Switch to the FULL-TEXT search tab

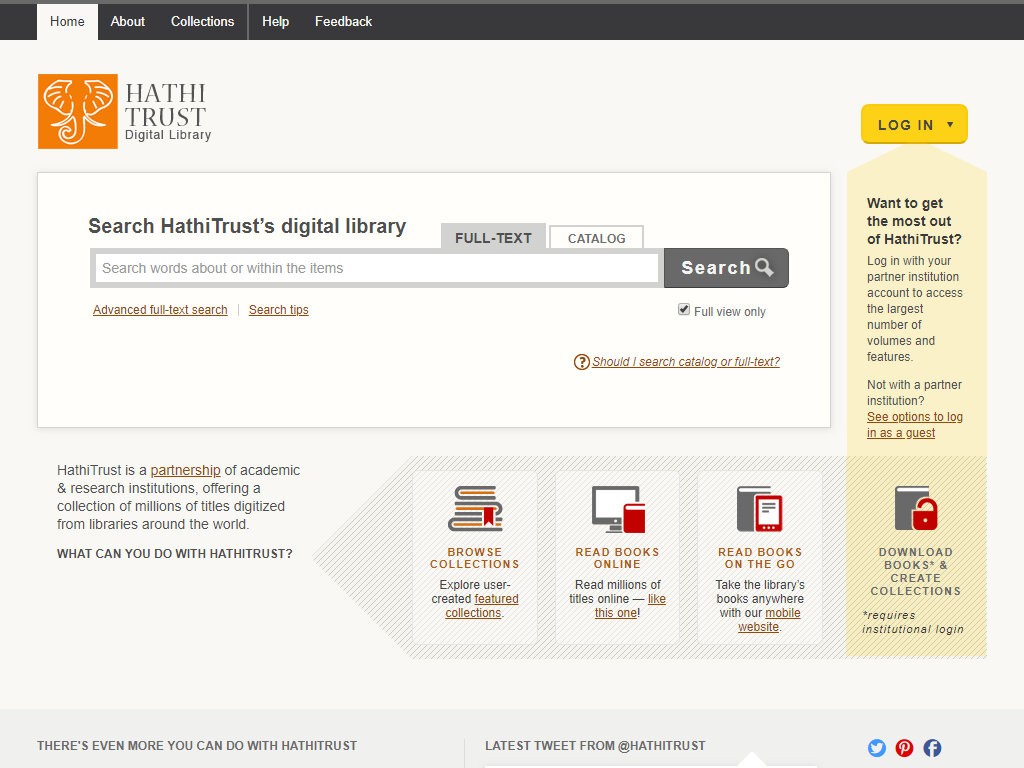point(493,236)
